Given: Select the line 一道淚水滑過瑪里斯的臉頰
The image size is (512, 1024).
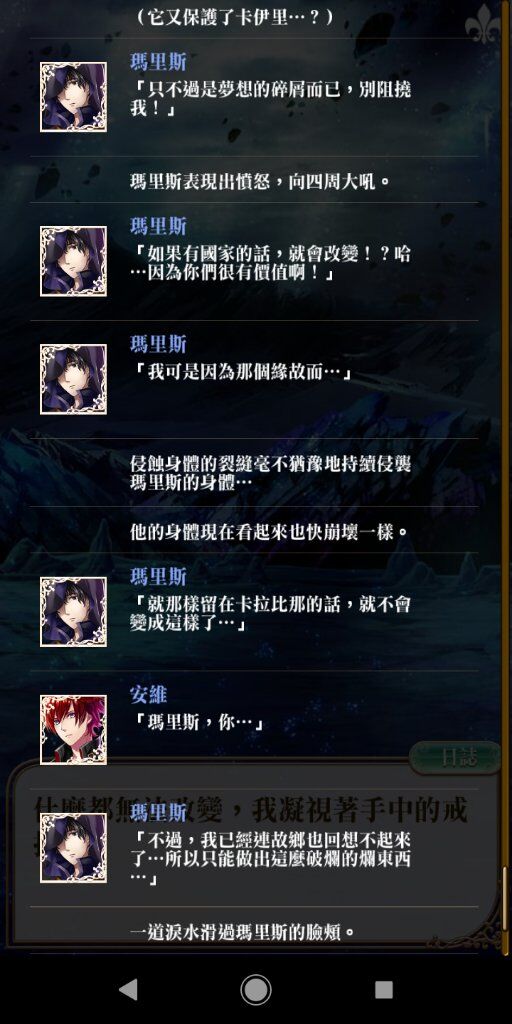Looking at the screenshot, I should (243, 931).
